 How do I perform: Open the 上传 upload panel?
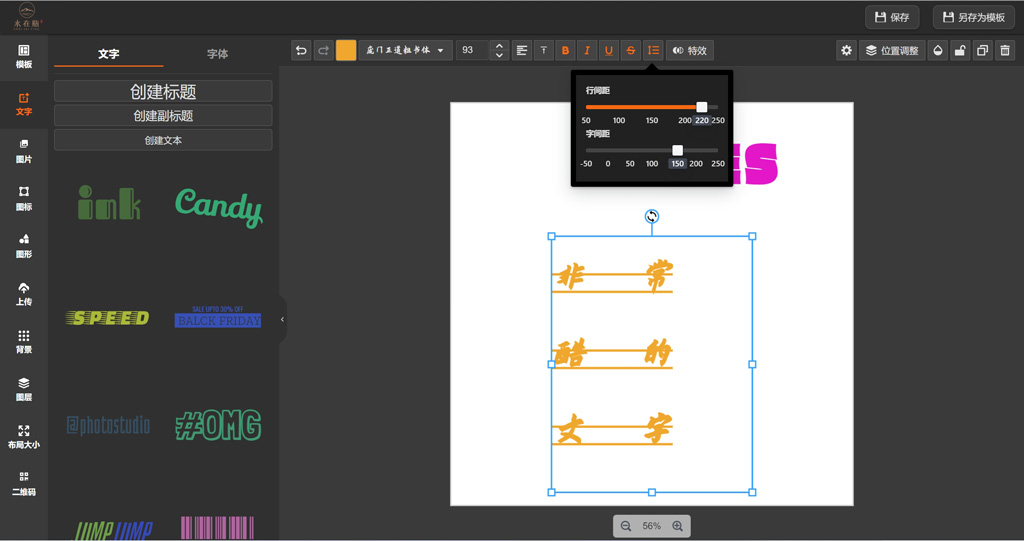coord(24,294)
